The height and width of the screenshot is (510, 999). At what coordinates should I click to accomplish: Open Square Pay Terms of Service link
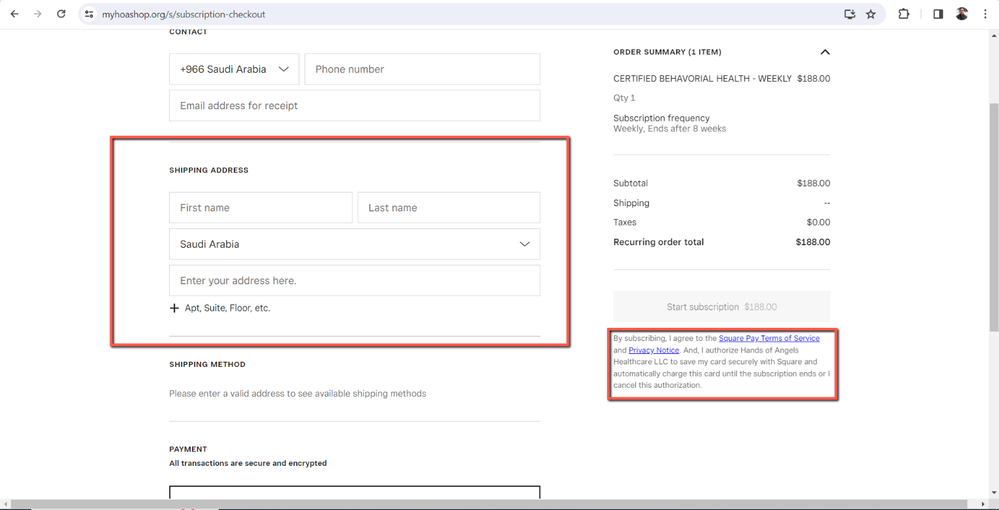(x=768, y=339)
